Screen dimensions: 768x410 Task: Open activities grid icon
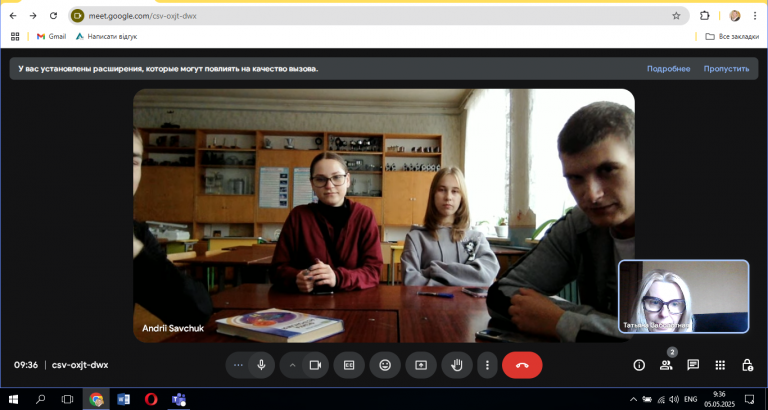720,365
